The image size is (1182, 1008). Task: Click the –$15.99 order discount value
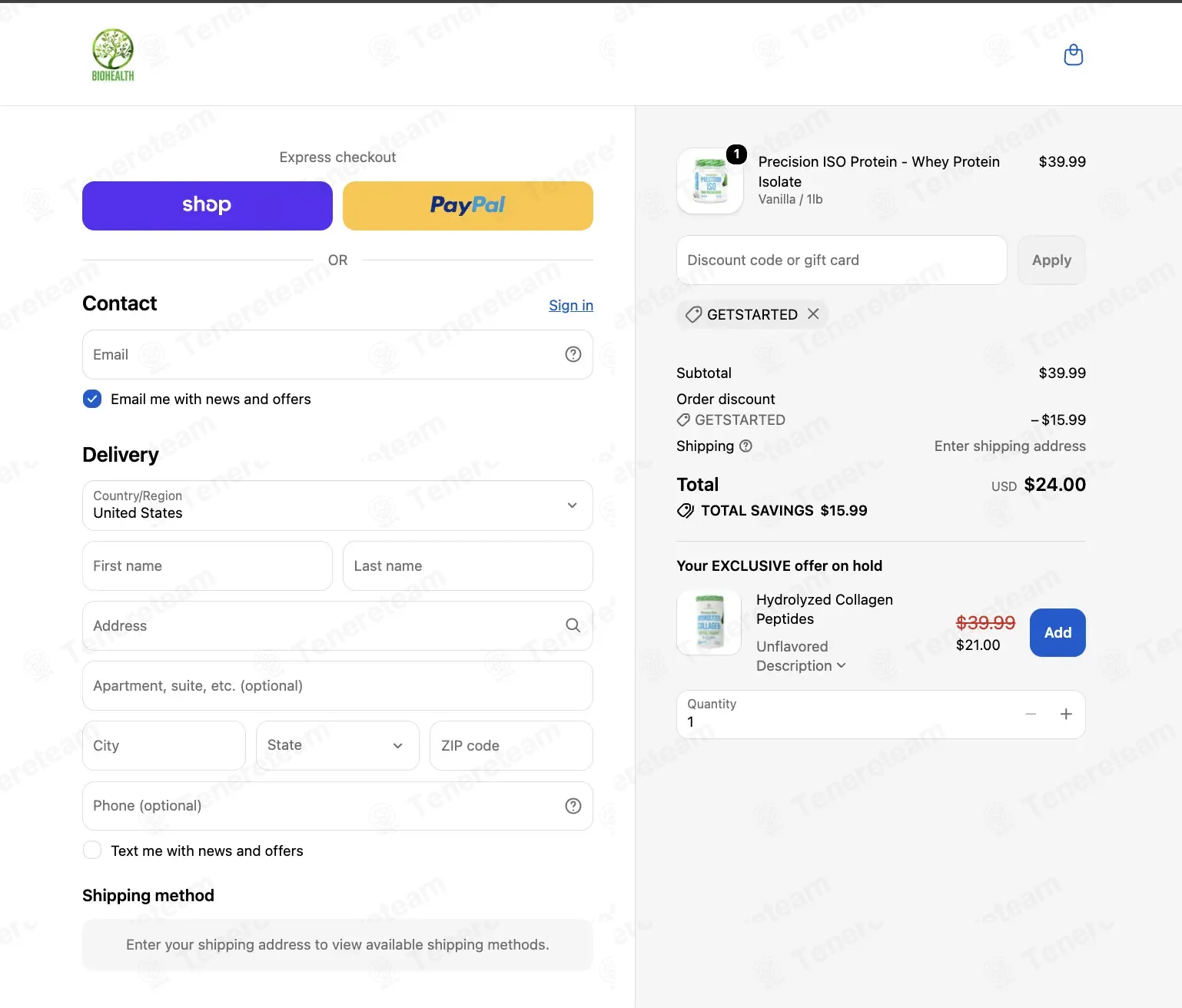1058,420
